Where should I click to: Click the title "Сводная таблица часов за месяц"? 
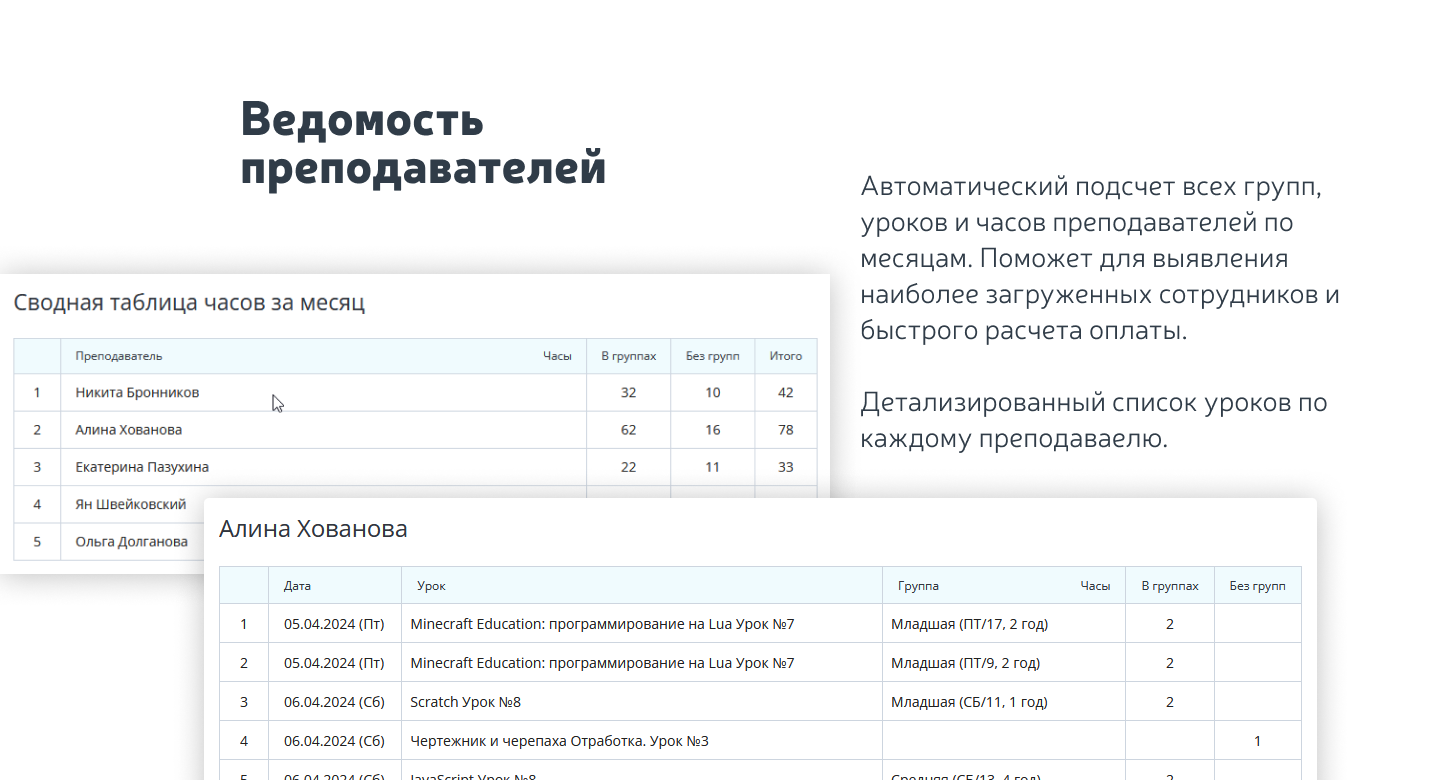click(189, 302)
